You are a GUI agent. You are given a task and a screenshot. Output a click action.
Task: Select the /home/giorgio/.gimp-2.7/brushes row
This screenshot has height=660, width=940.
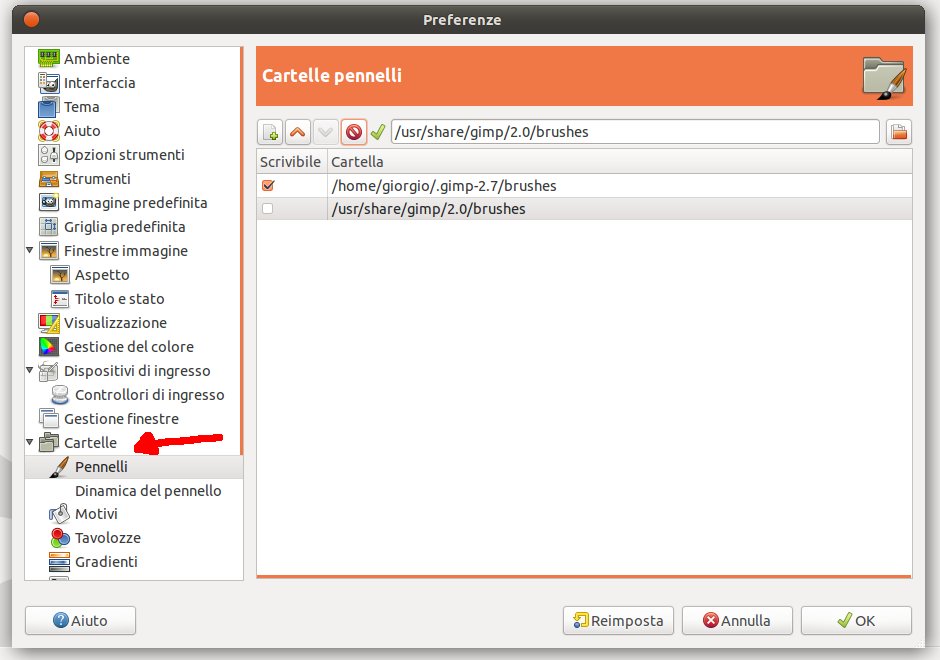(x=585, y=185)
